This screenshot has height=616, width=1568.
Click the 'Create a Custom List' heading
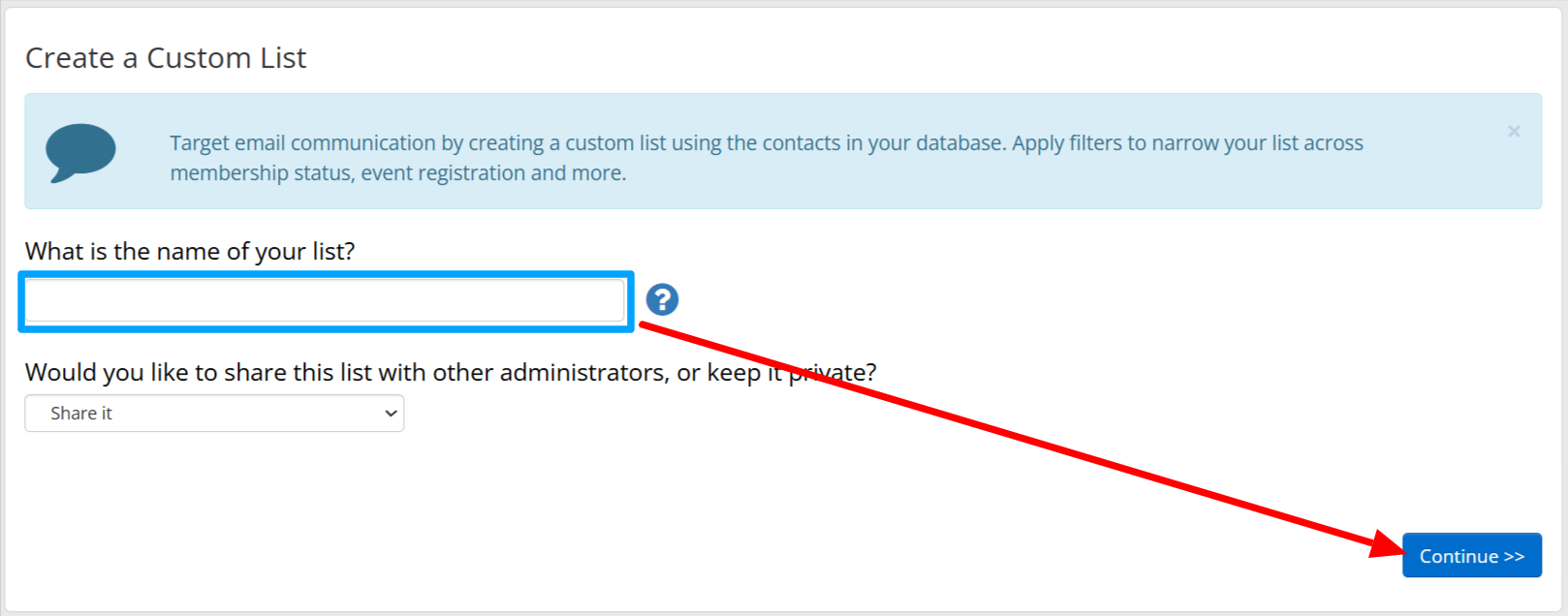click(x=166, y=58)
